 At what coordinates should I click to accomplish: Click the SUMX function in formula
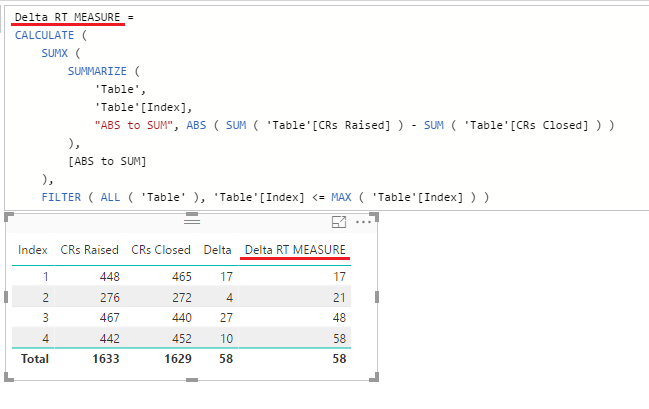[x=54, y=53]
